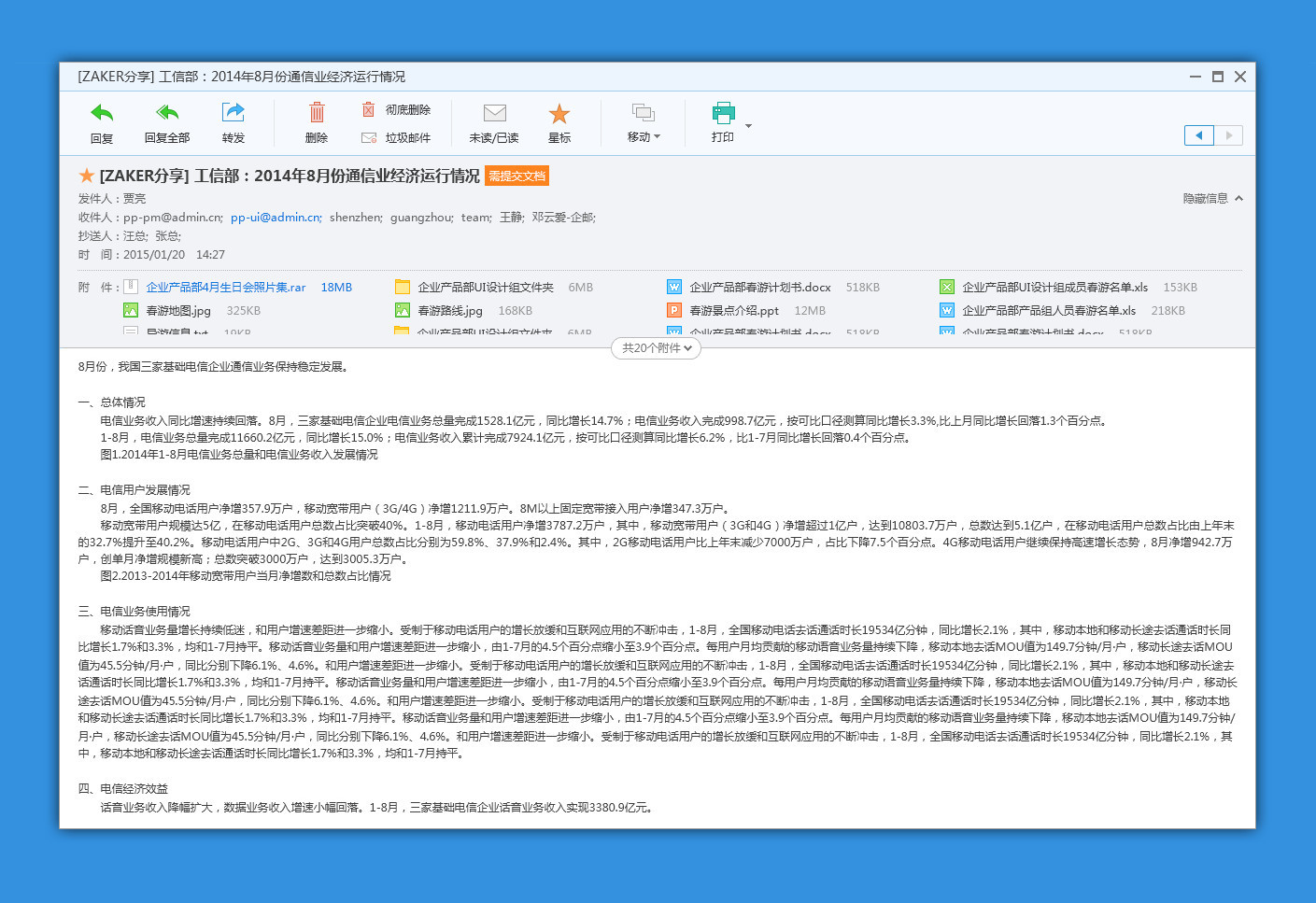Collapse header details via 隐藏信息
Image resolution: width=1316 pixels, height=903 pixels.
[1213, 199]
